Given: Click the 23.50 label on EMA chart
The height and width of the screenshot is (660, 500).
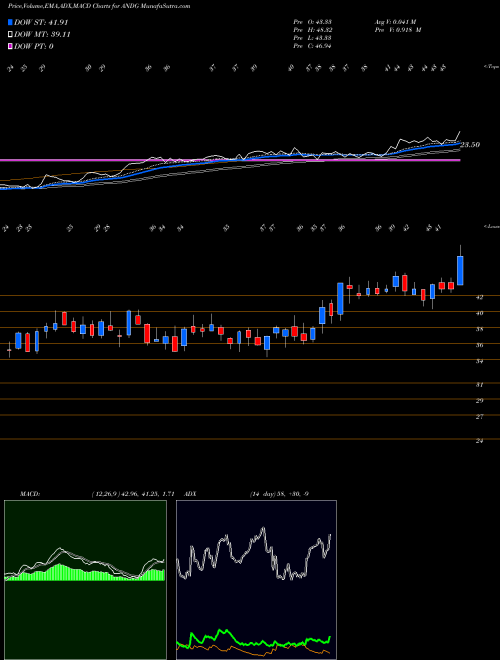Looking at the screenshot, I should pyautogui.click(x=470, y=145).
